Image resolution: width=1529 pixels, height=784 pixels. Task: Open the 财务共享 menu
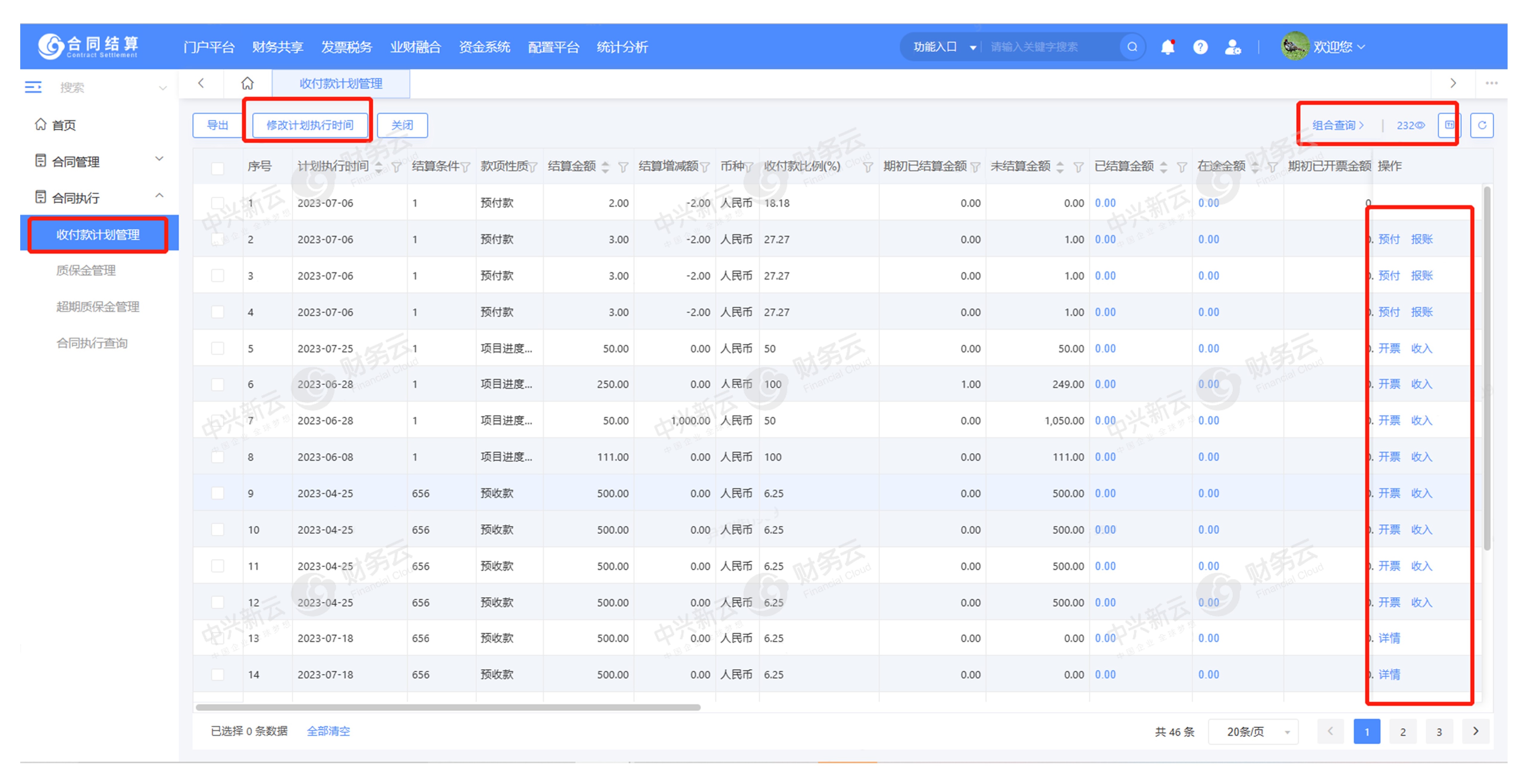pyautogui.click(x=278, y=47)
